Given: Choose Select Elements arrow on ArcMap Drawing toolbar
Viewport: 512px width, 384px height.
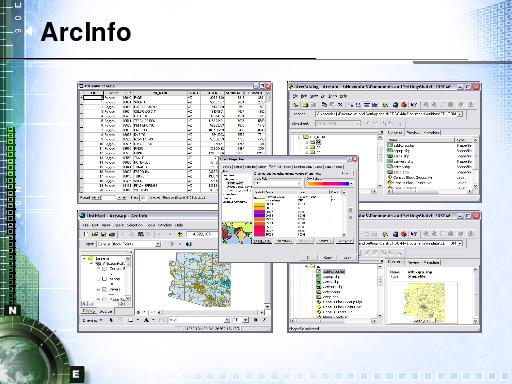Looking at the screenshot, I should coord(111,320).
